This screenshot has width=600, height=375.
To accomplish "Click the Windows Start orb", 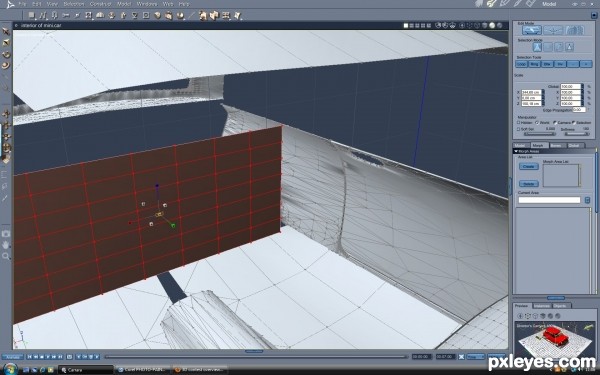I will click(10, 370).
